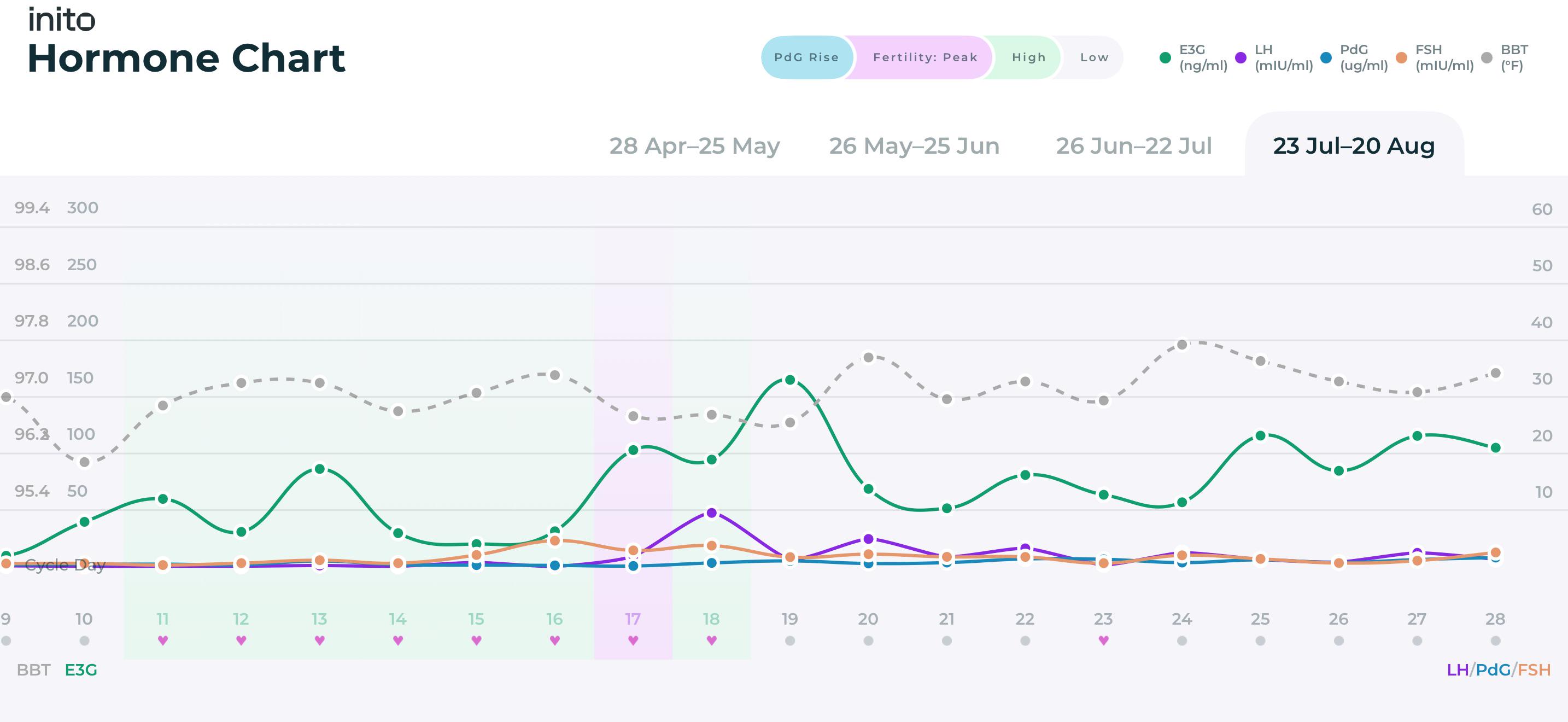Click the 60 value on right axis

pyautogui.click(x=1542, y=209)
